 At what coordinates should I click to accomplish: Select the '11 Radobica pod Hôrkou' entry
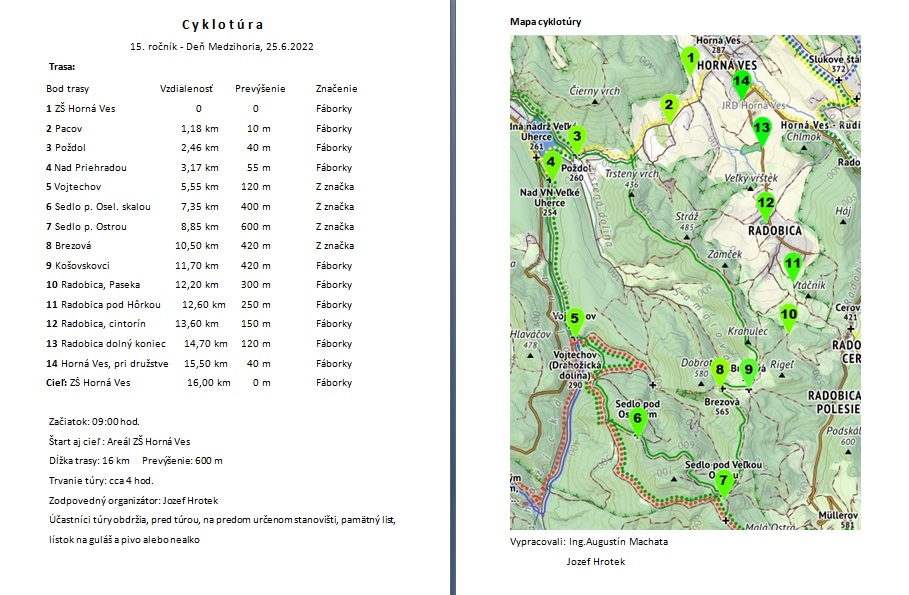(104, 304)
